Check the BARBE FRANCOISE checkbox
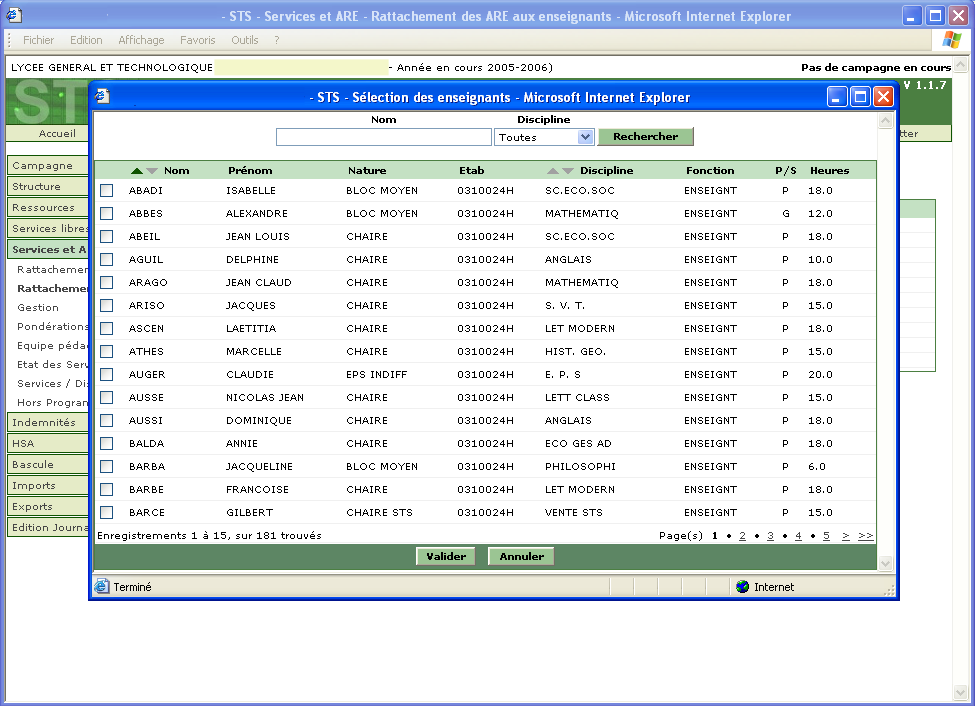Viewport: 975px width, 706px height. (107, 490)
